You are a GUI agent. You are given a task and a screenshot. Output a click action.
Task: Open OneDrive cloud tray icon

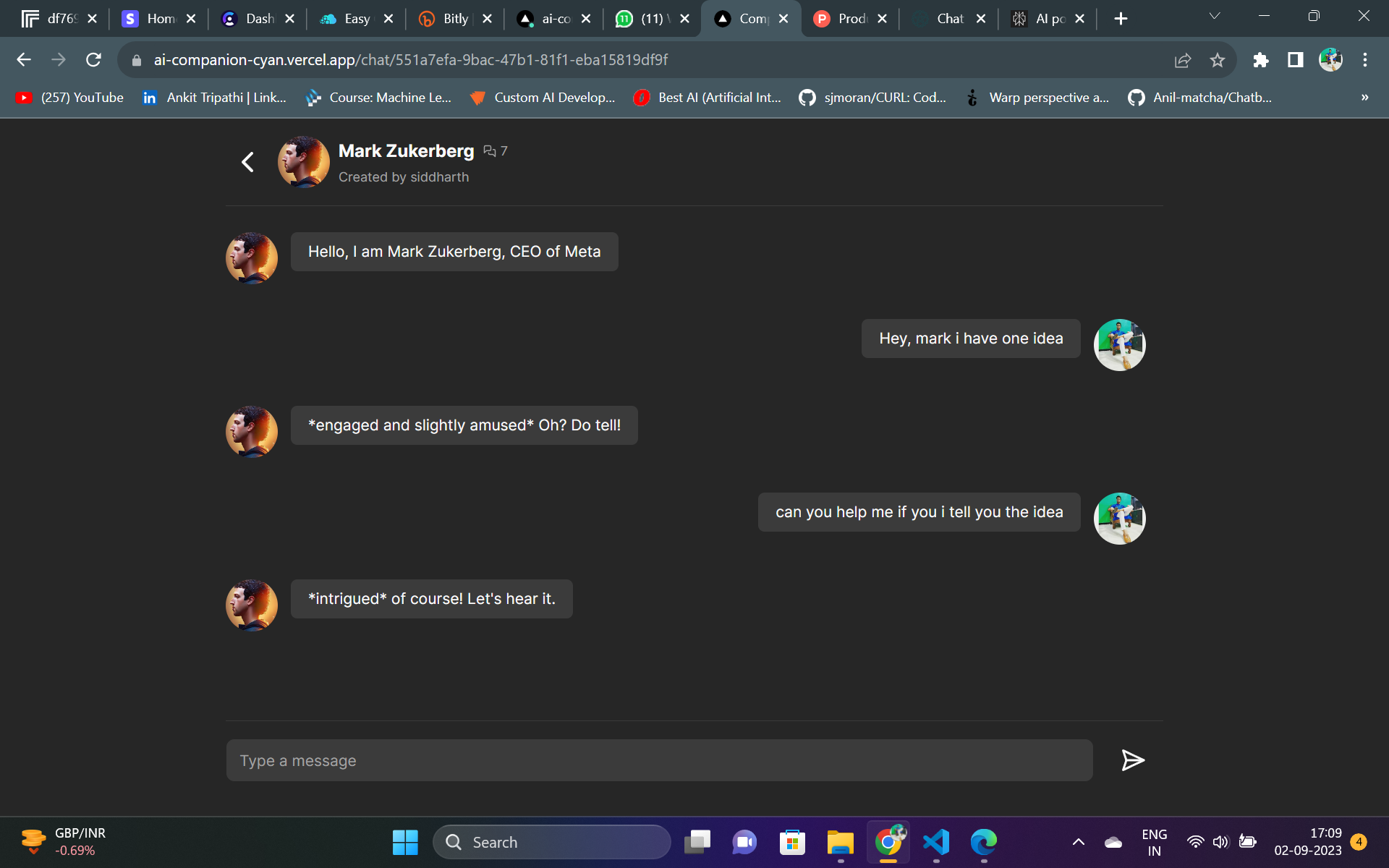1113,842
